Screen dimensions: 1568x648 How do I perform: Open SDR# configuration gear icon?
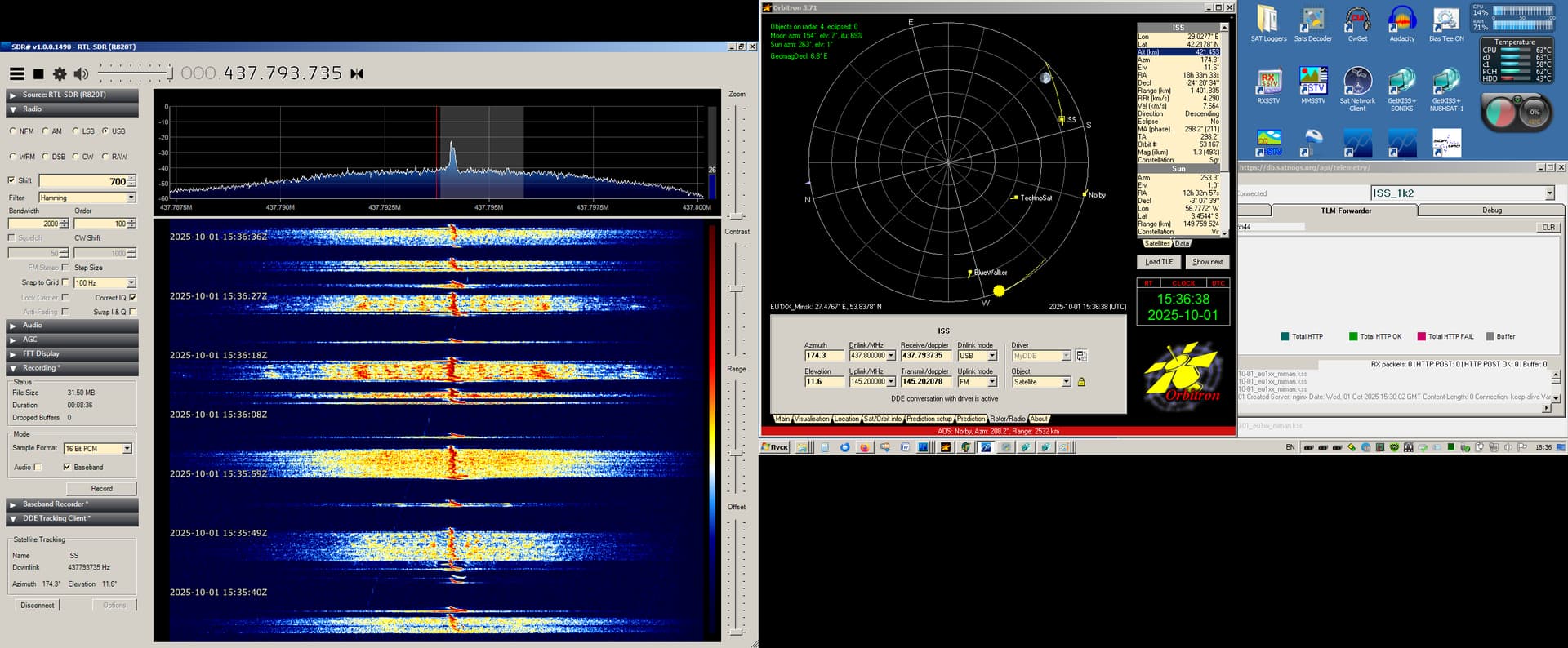coord(60,74)
